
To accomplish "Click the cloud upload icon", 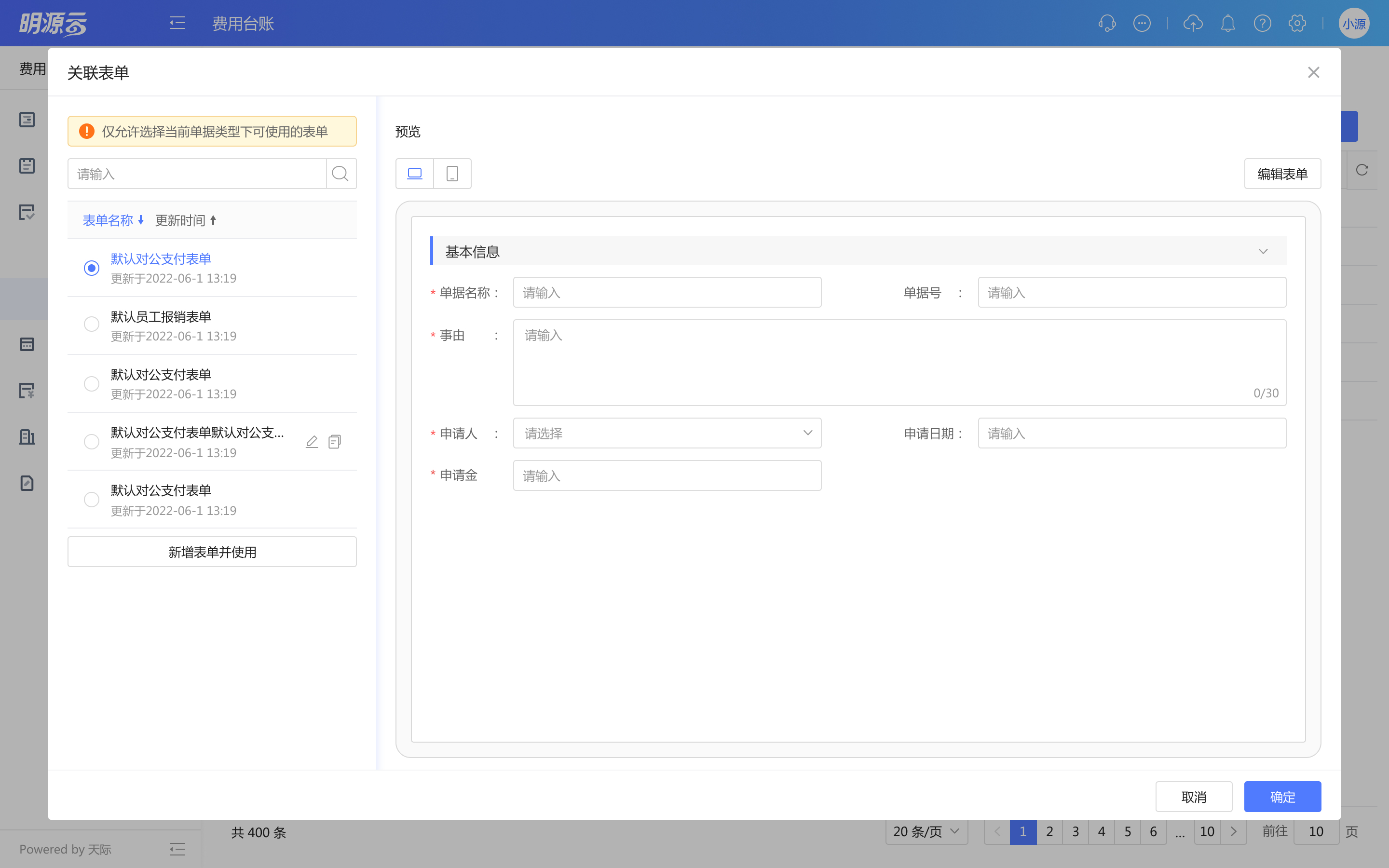I will pyautogui.click(x=1193, y=23).
